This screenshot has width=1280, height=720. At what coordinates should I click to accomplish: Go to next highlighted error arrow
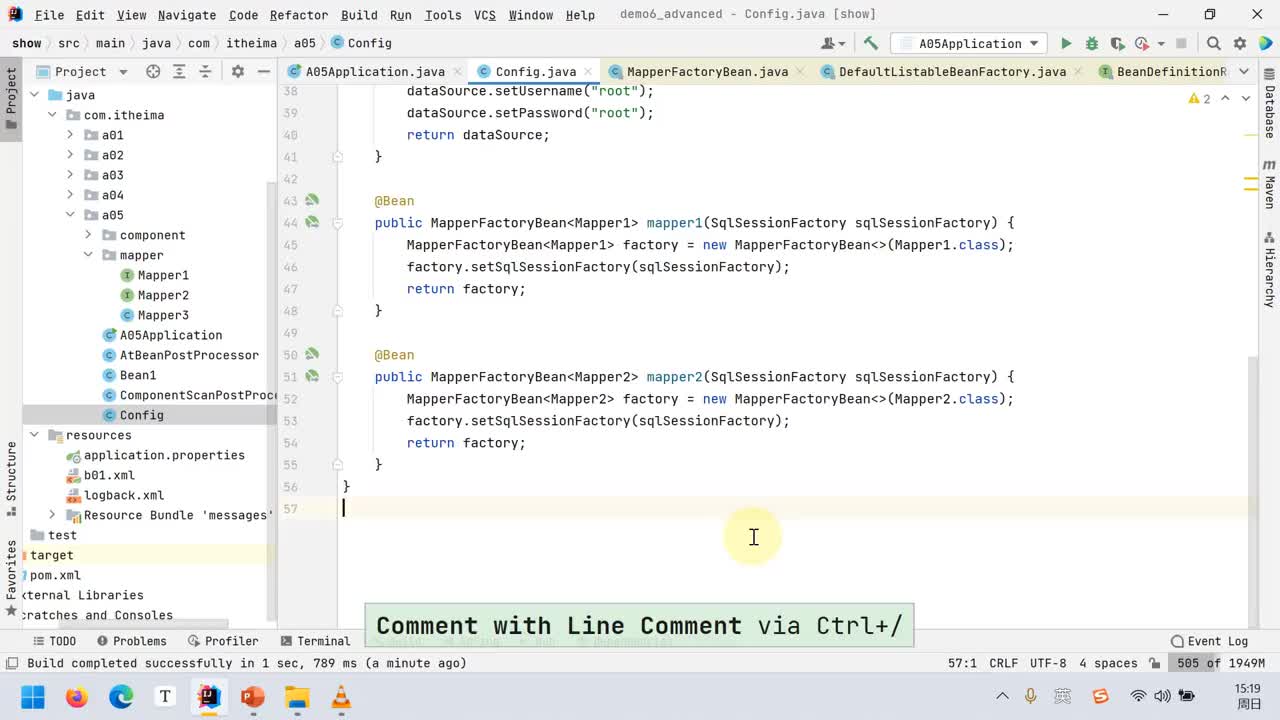point(1246,98)
